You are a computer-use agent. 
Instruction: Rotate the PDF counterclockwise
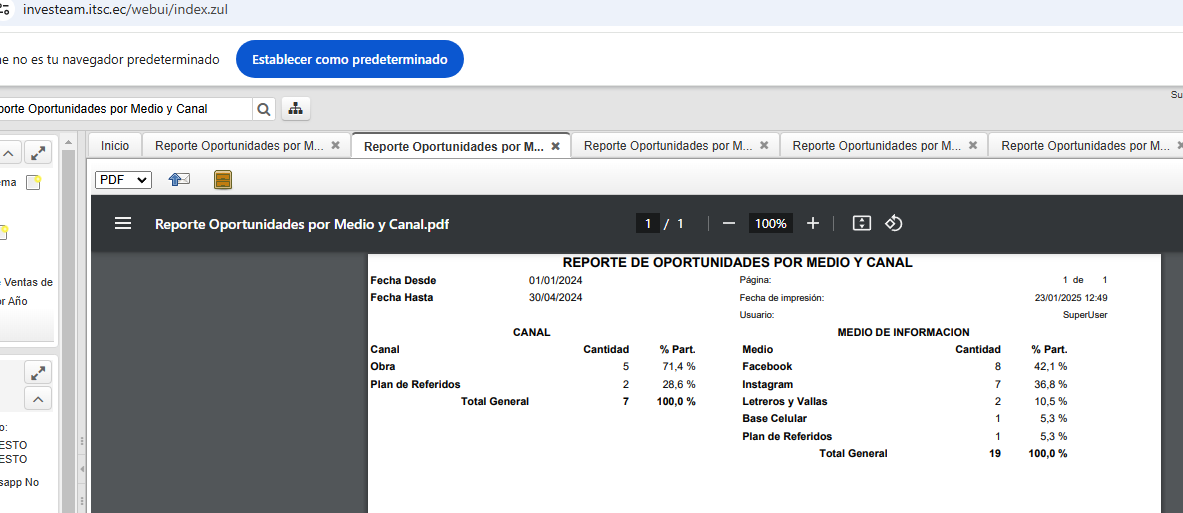tap(894, 224)
